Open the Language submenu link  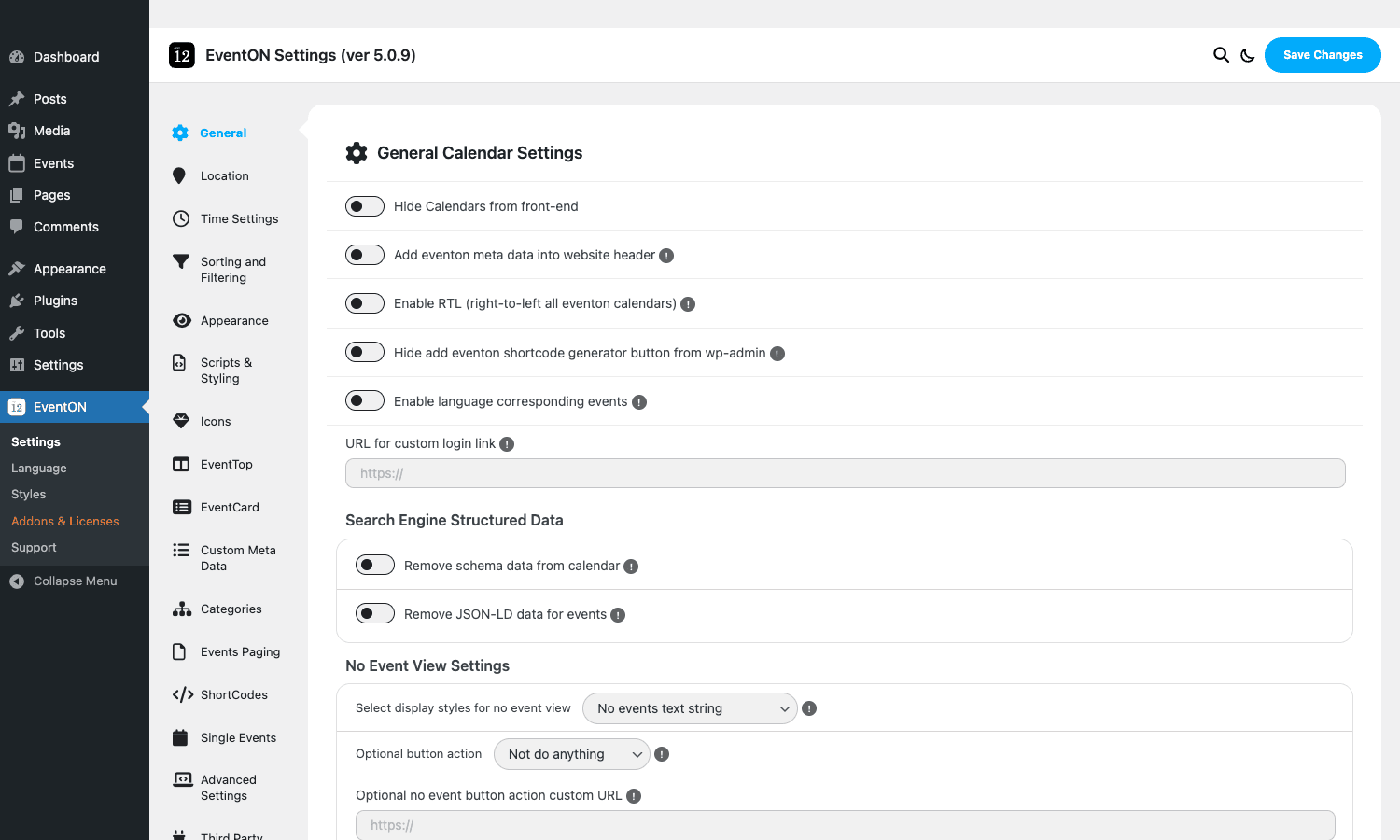(x=39, y=469)
